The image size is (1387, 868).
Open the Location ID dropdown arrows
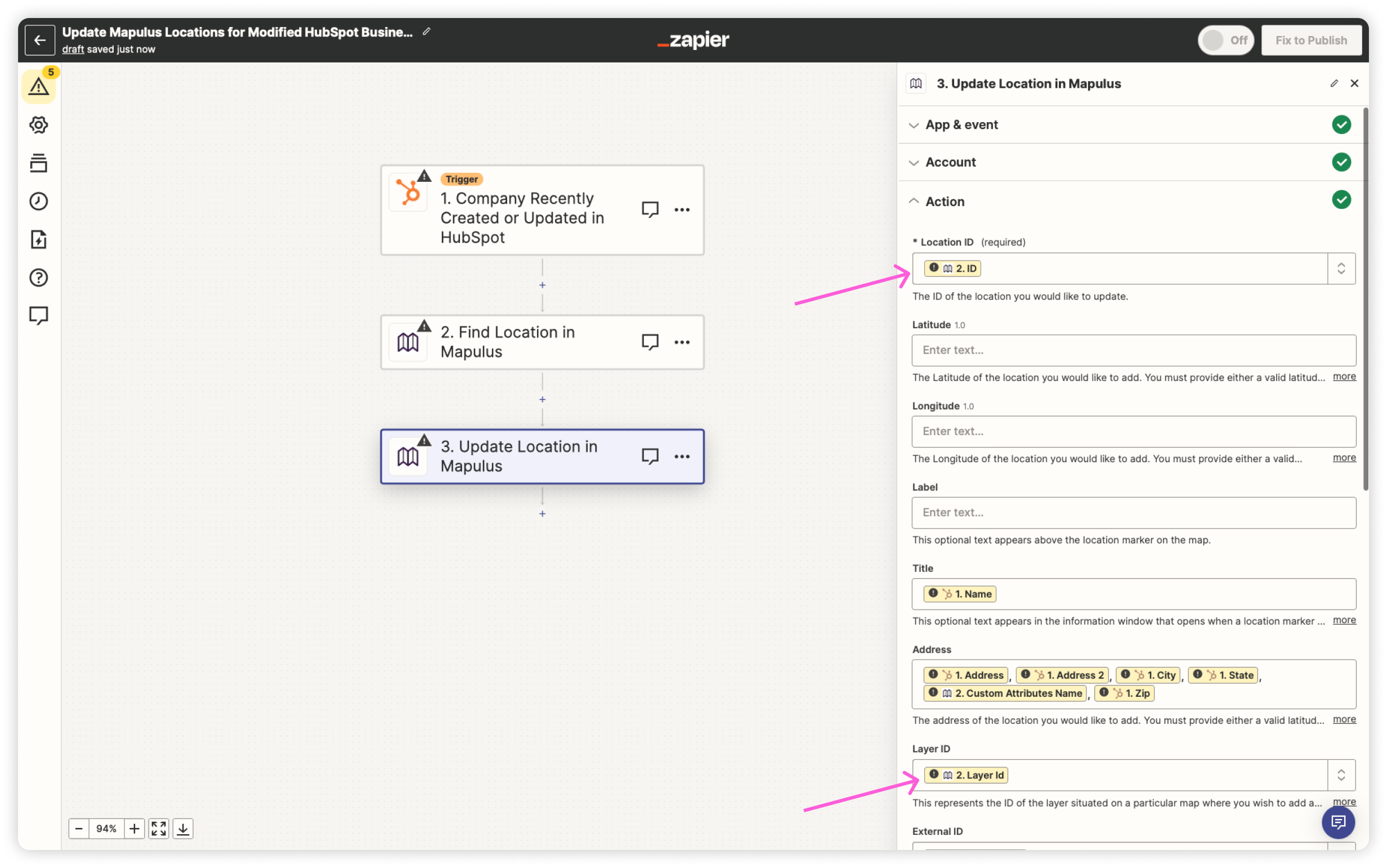click(1340, 269)
